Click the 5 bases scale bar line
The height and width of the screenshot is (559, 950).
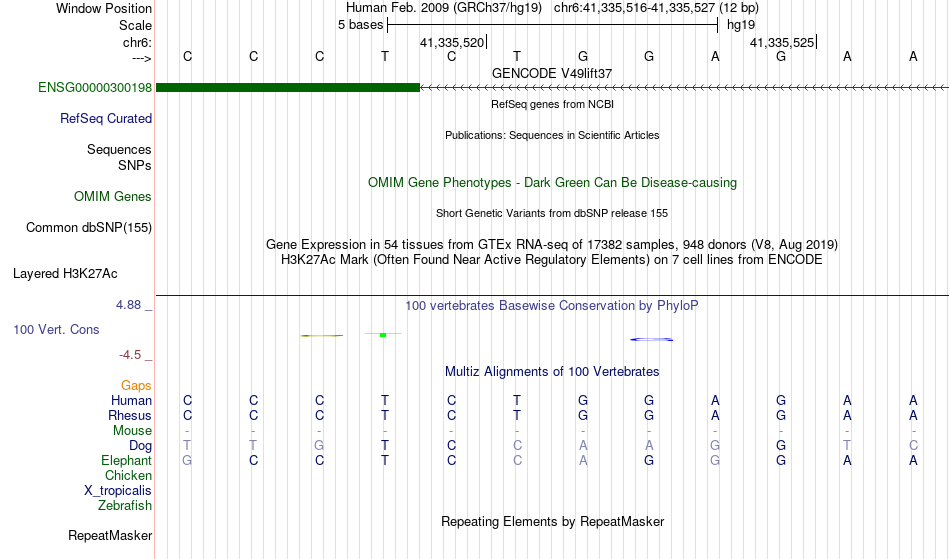(x=553, y=25)
